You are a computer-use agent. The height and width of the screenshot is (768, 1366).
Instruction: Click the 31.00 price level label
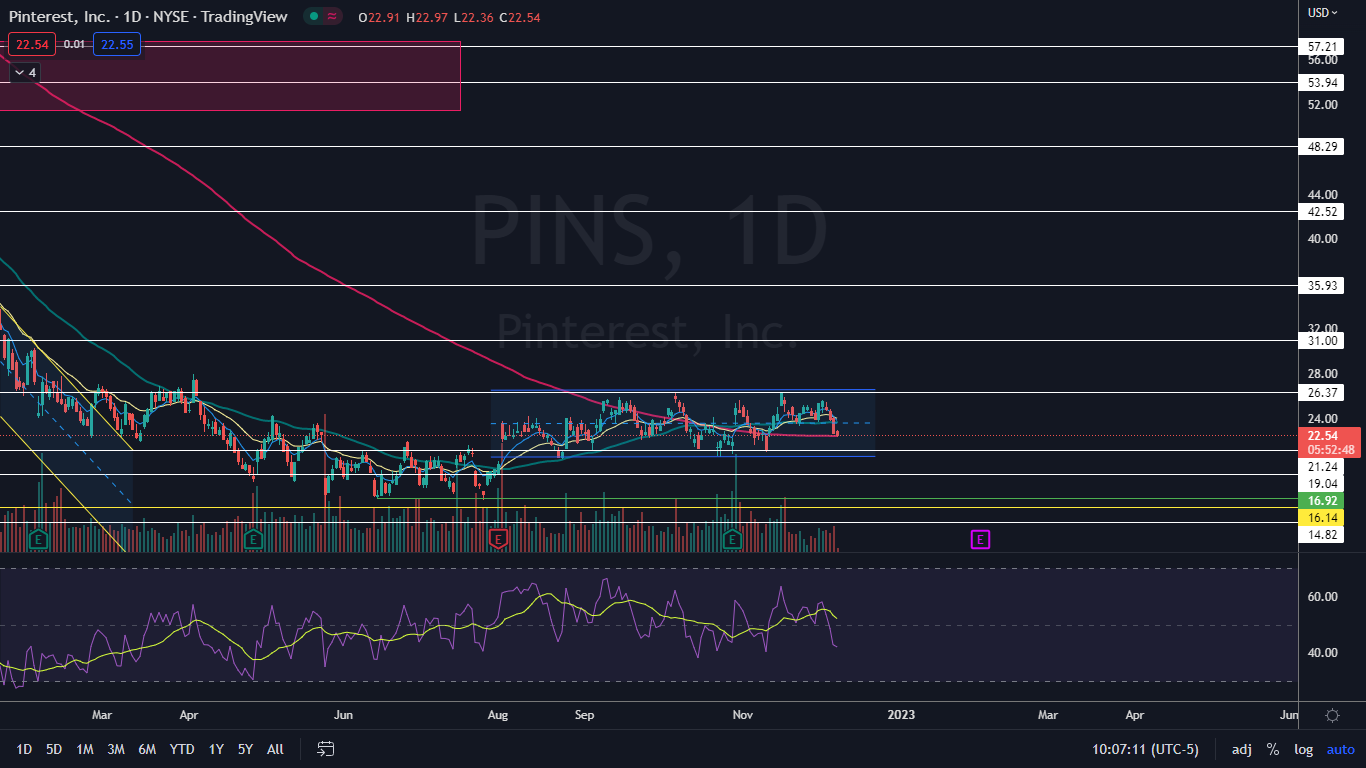1324,340
